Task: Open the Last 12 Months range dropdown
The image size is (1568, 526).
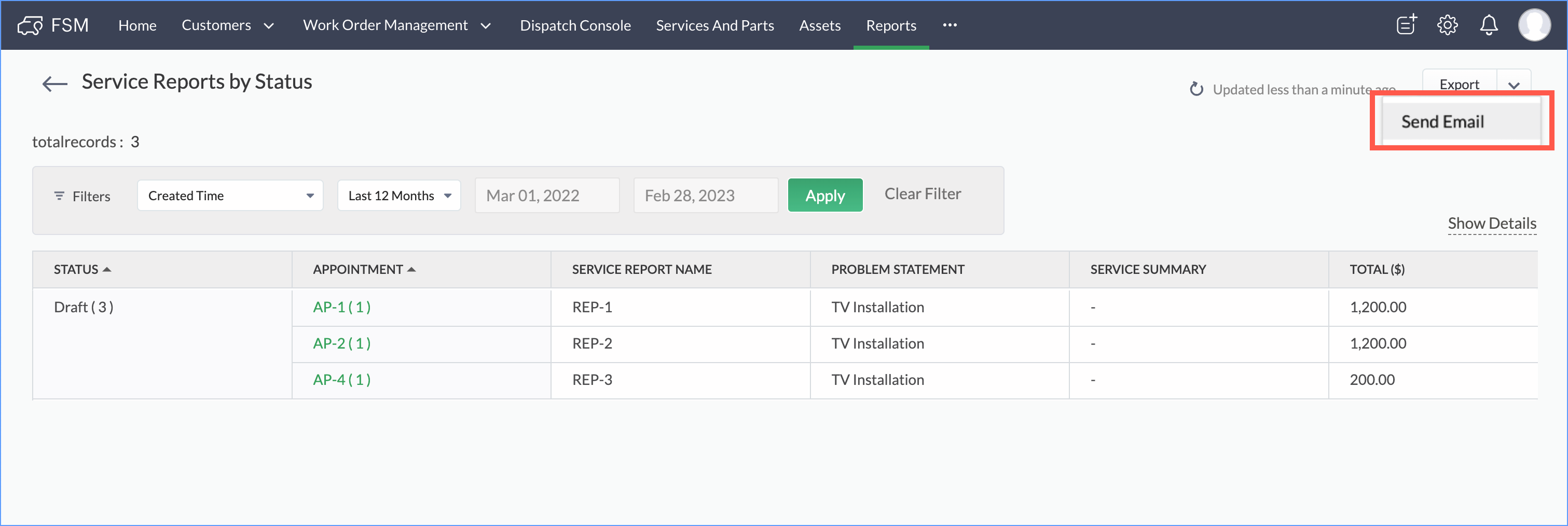Action: [398, 196]
